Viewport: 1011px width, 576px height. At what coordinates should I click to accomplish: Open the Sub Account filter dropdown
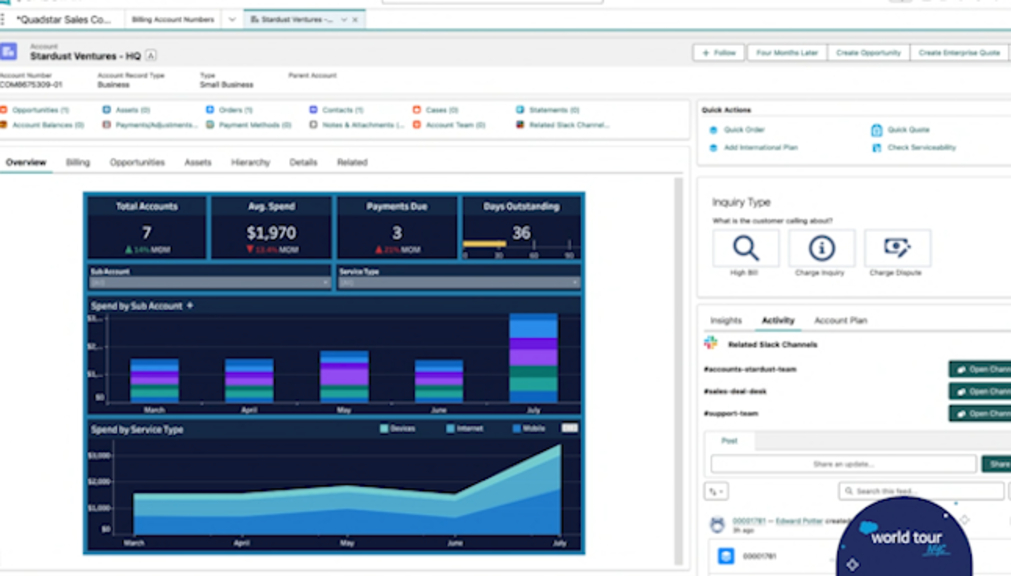click(210, 283)
